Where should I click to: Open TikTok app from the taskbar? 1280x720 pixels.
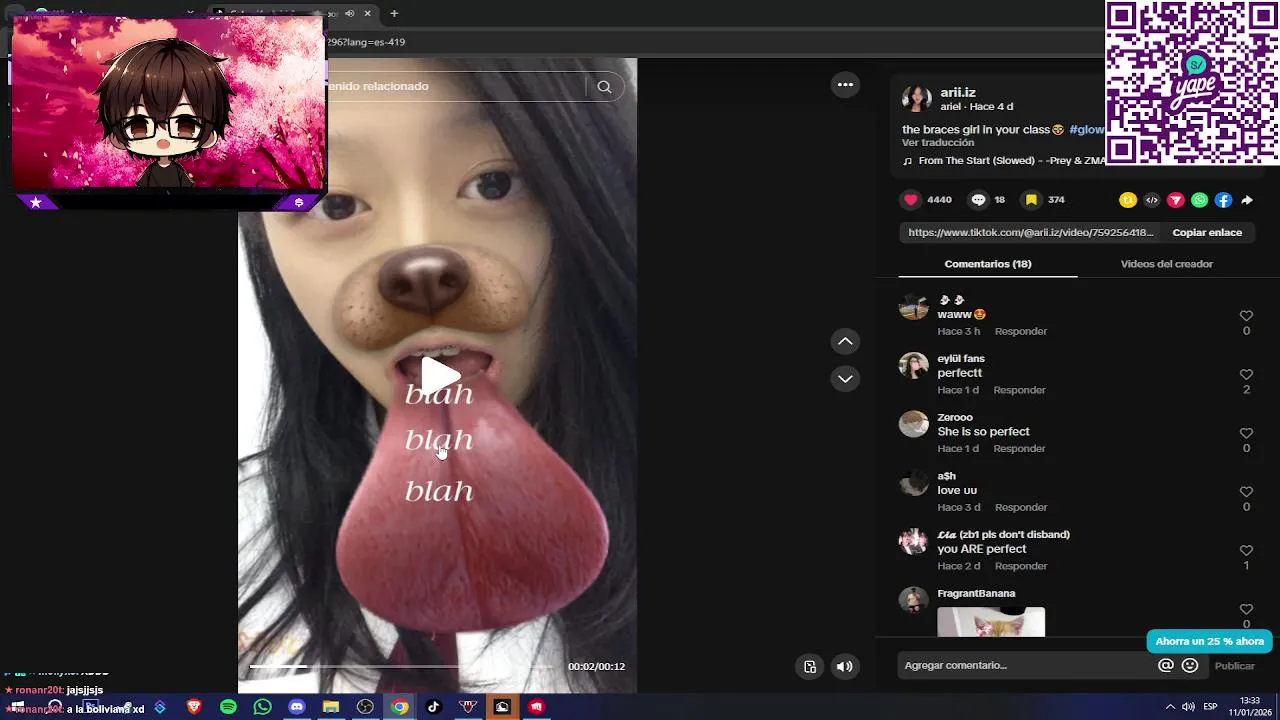[433, 707]
